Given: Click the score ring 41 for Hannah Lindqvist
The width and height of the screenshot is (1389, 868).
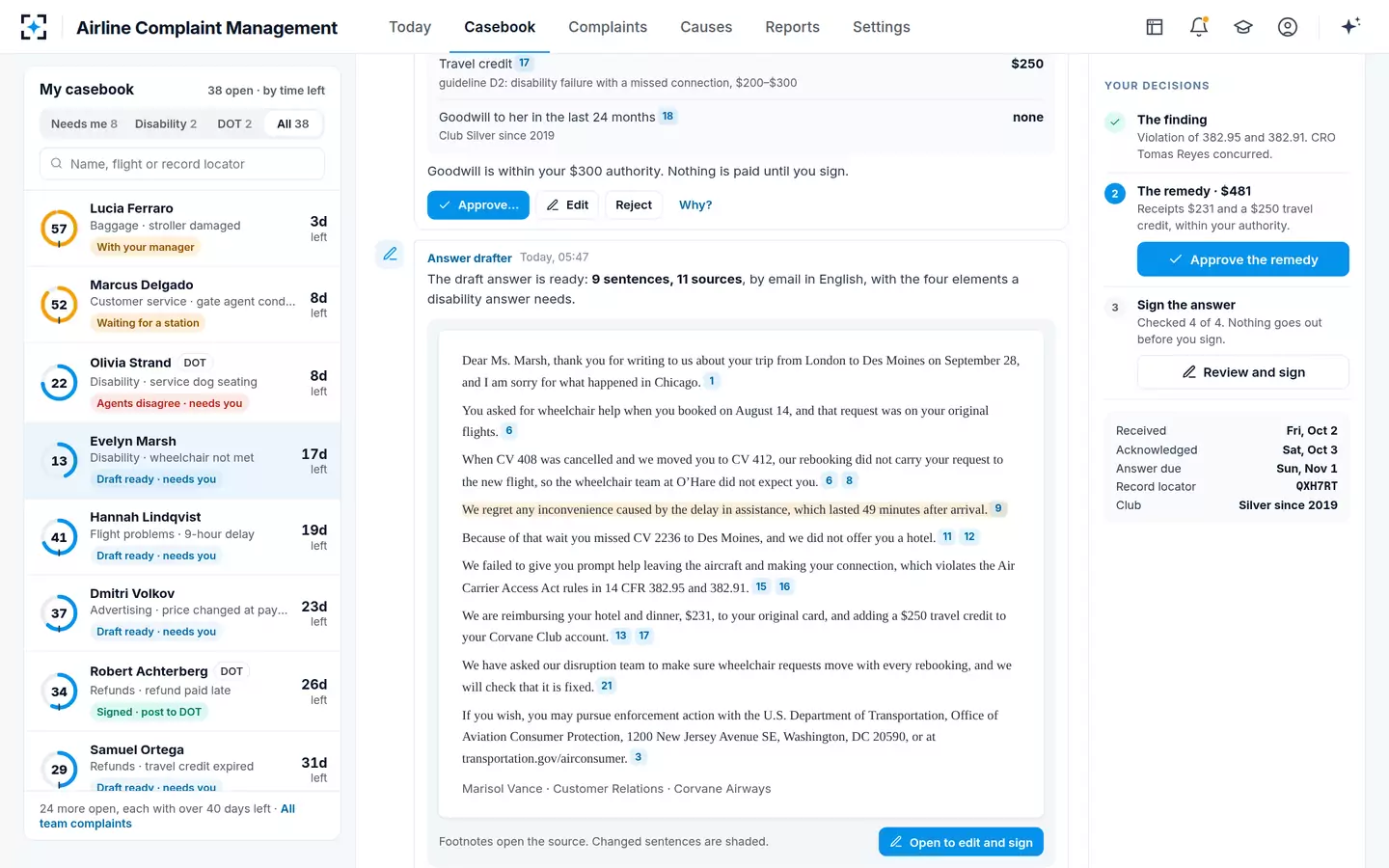Looking at the screenshot, I should coord(59,537).
